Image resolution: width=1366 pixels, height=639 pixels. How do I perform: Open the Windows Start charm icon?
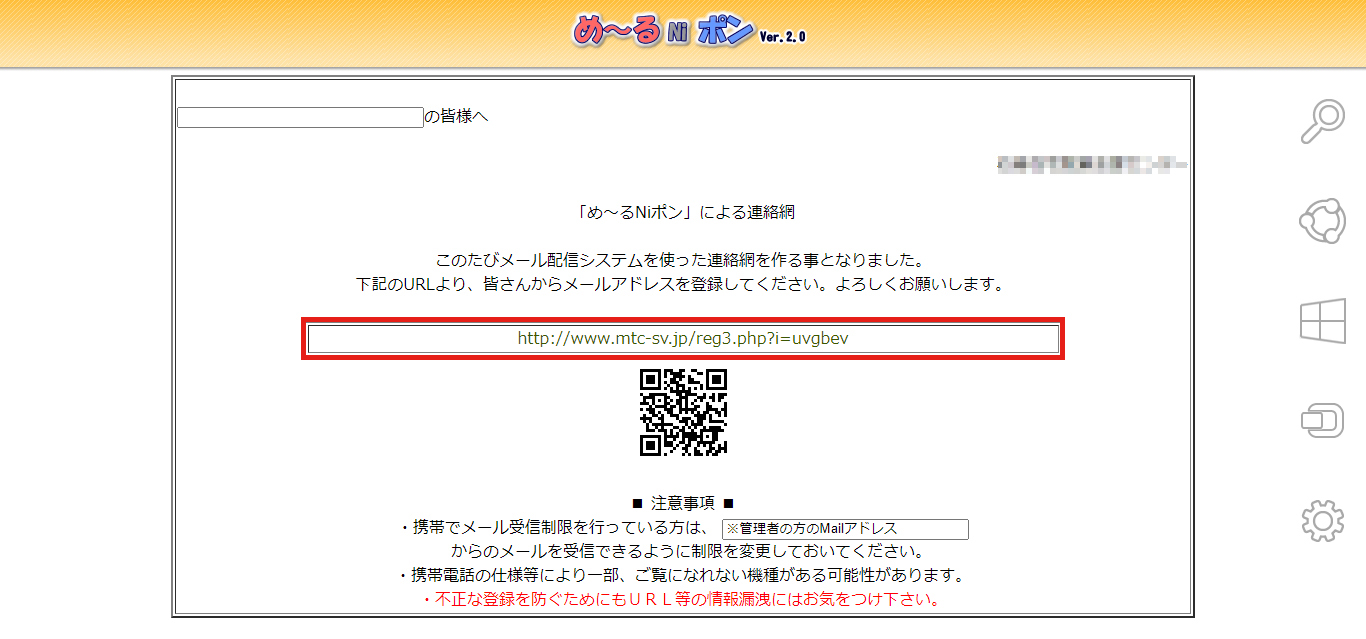1322,321
